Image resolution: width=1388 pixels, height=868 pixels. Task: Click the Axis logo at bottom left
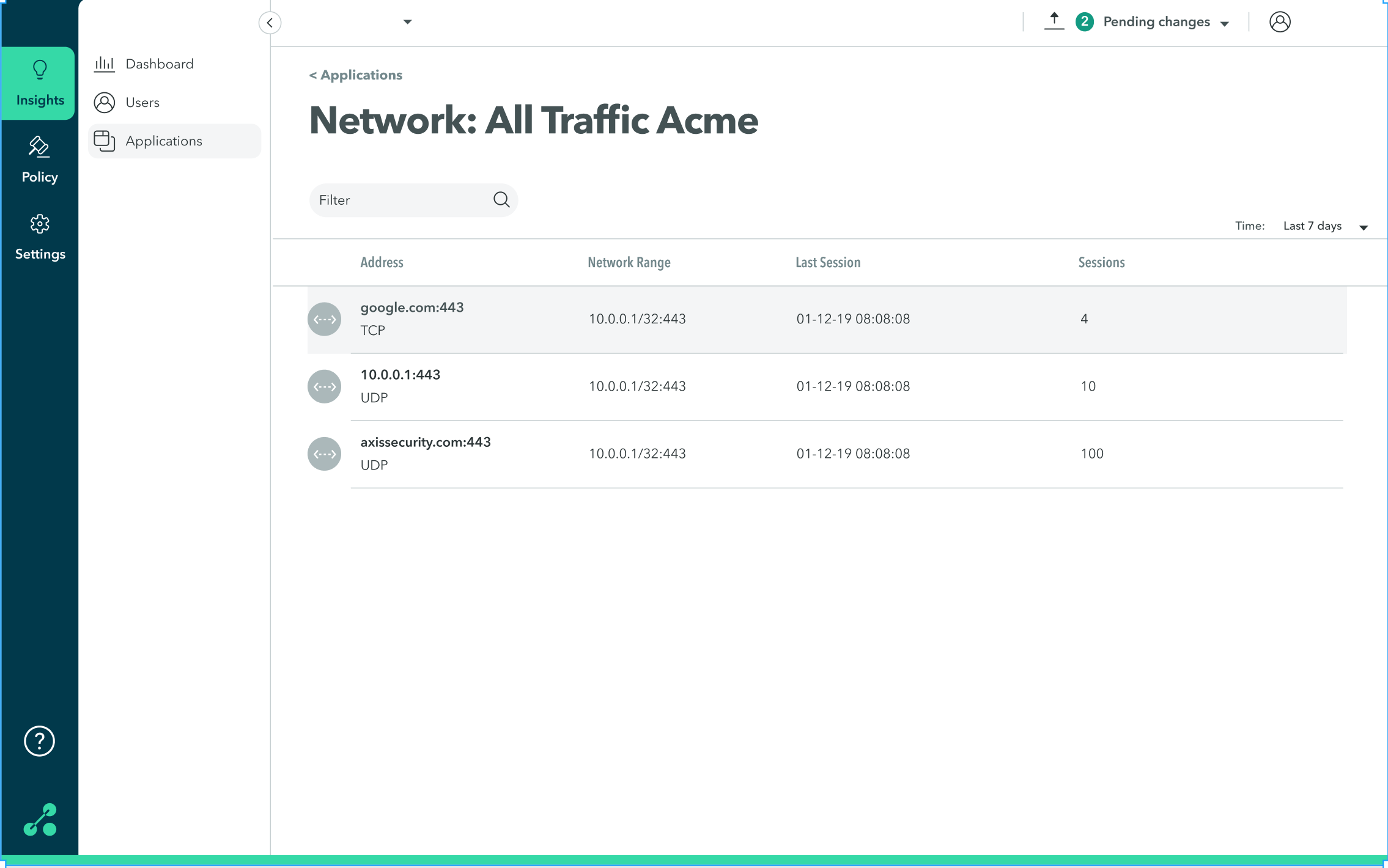40,820
